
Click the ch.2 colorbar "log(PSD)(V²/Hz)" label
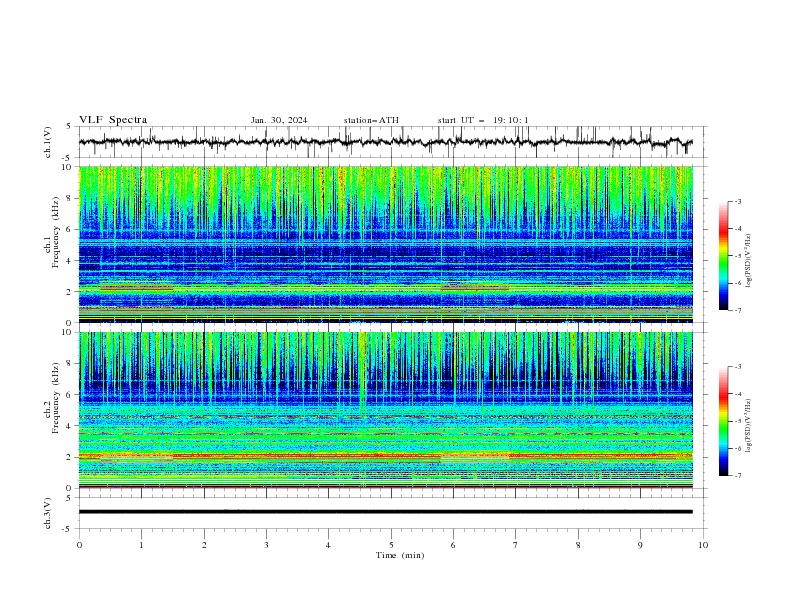pyautogui.click(x=749, y=426)
